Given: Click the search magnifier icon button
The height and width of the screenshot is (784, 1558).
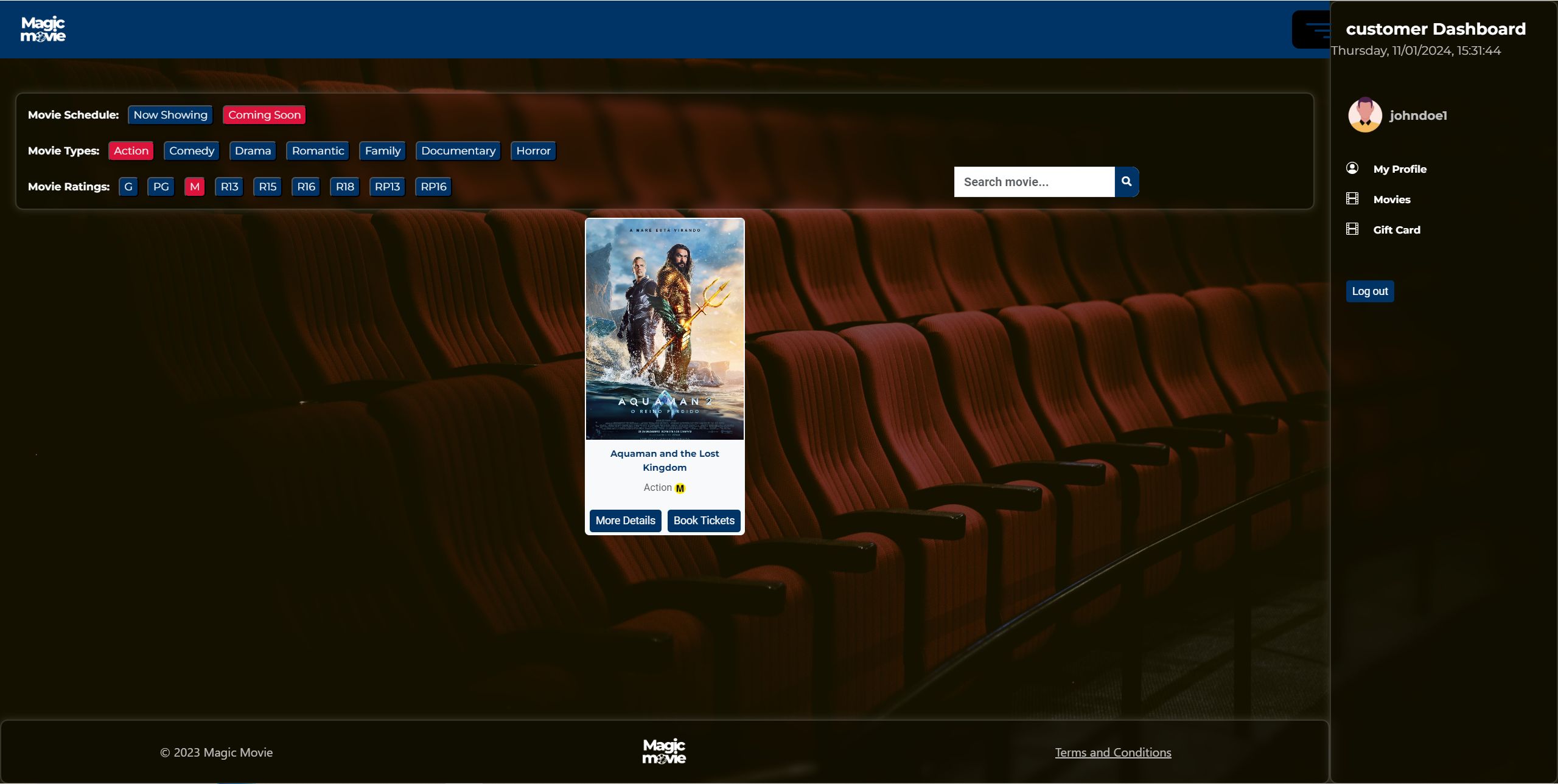Looking at the screenshot, I should click(1127, 182).
